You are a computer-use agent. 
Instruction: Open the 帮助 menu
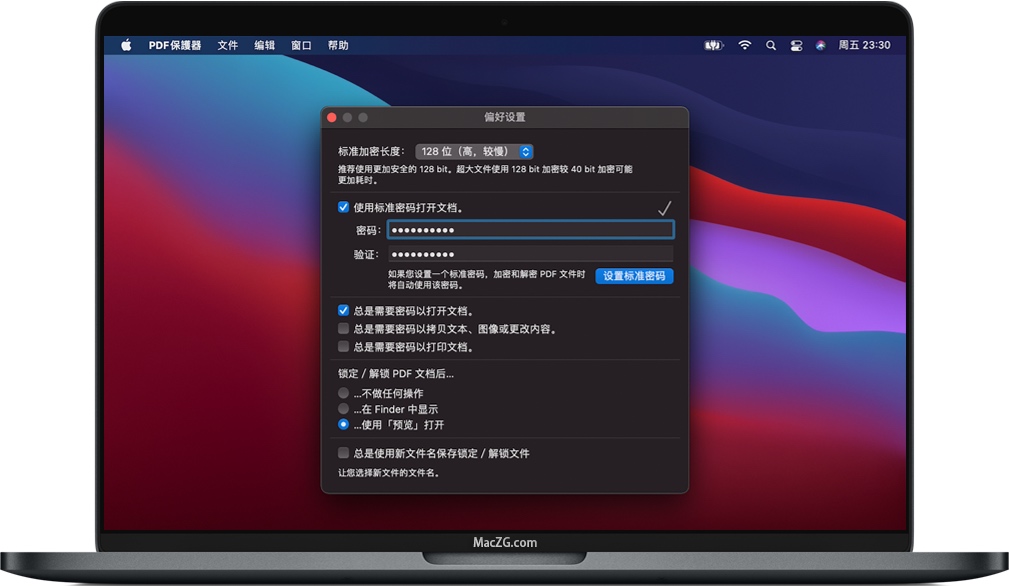tap(338, 44)
